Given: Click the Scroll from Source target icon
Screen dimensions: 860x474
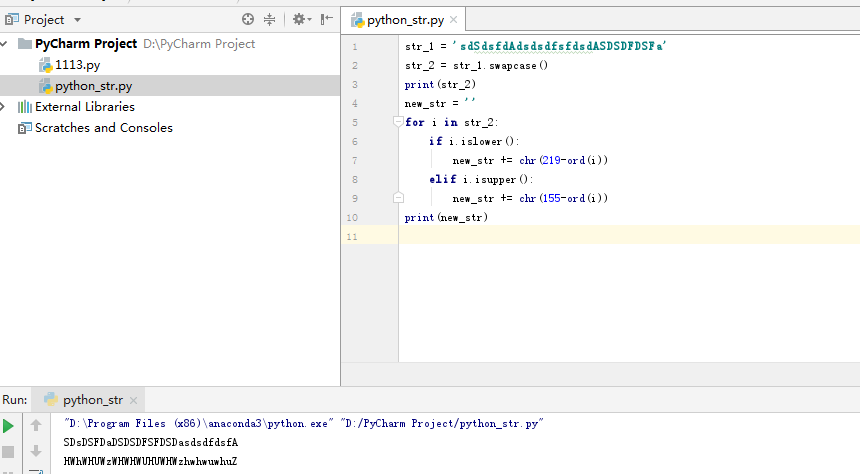Looking at the screenshot, I should [x=248, y=19].
